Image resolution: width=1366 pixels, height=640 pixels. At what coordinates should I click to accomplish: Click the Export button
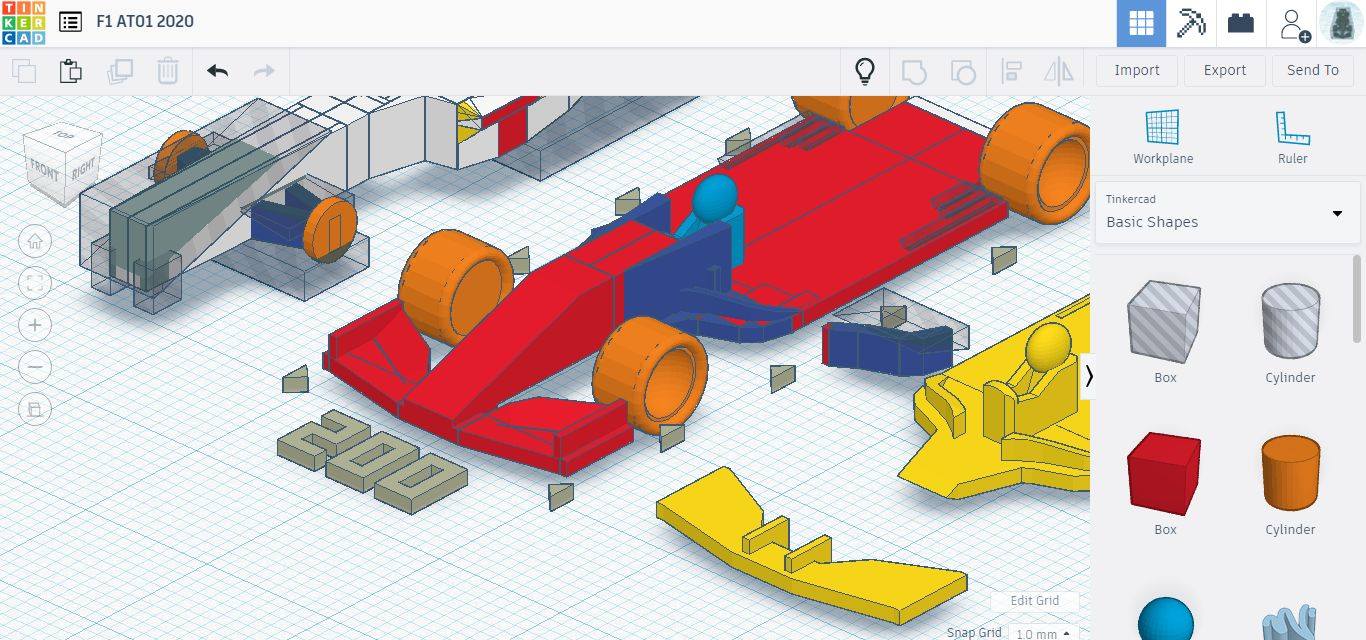pyautogui.click(x=1224, y=70)
